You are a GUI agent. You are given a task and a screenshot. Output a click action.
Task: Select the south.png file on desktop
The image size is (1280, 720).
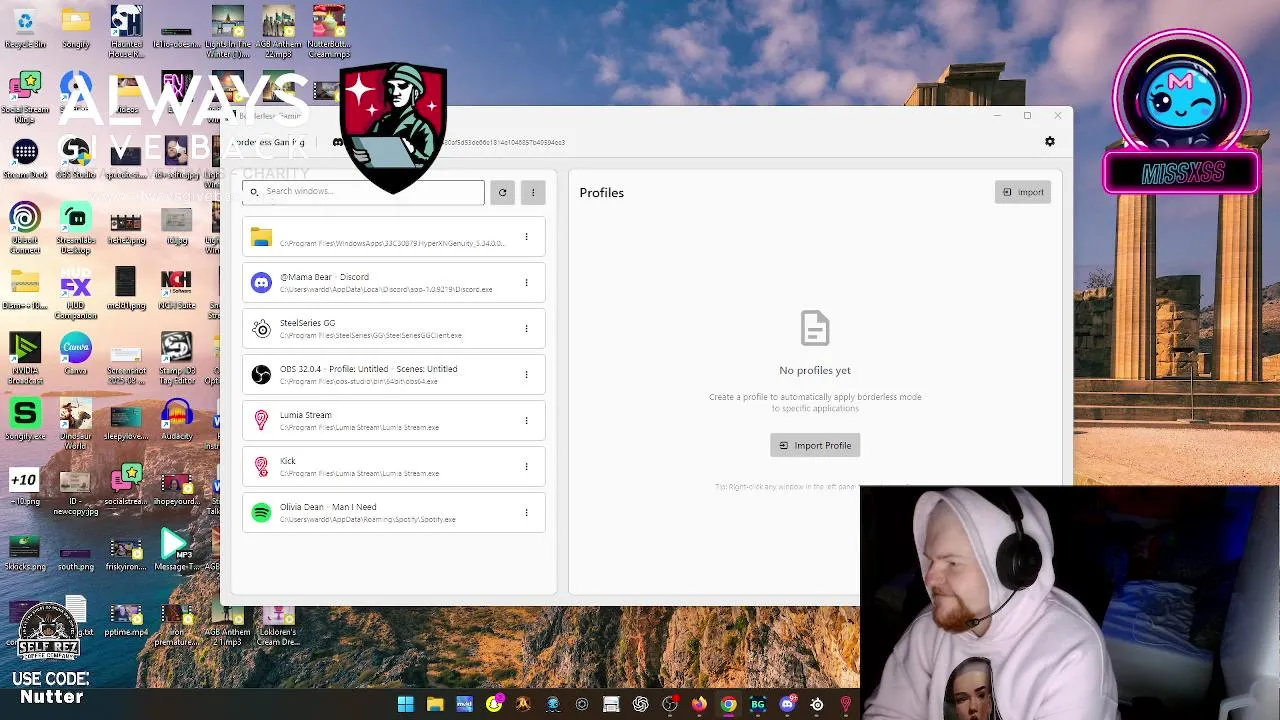pos(76,556)
